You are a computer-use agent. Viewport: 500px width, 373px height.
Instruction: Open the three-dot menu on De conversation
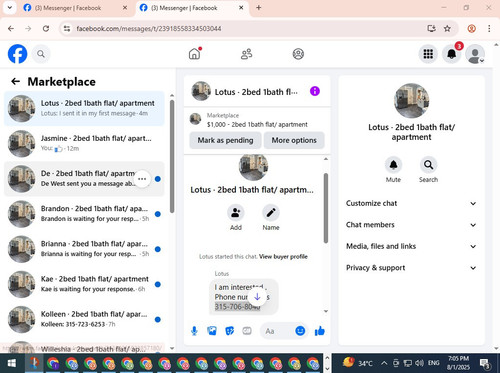pyautogui.click(x=142, y=179)
